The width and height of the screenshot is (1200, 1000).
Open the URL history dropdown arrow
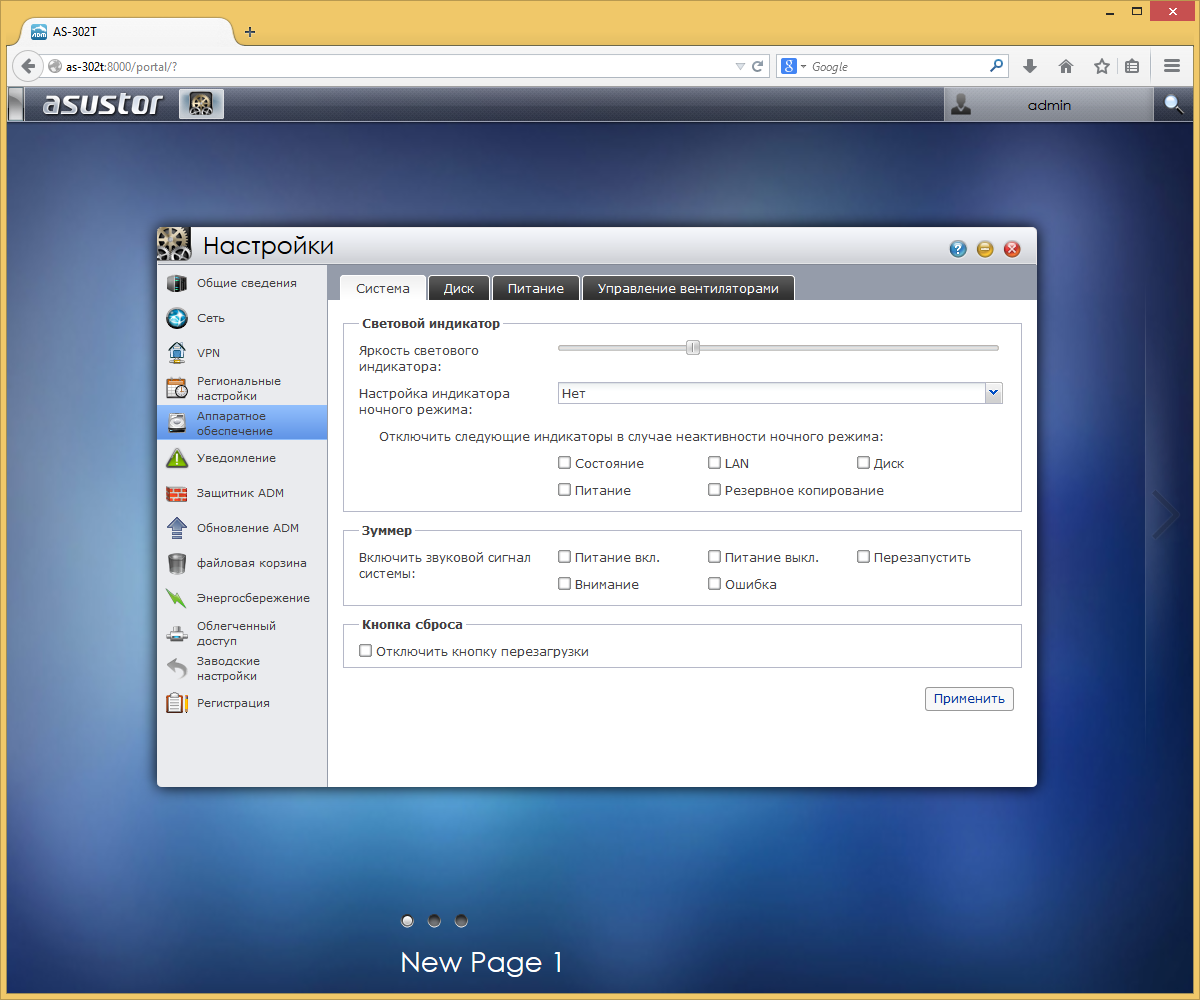740,66
